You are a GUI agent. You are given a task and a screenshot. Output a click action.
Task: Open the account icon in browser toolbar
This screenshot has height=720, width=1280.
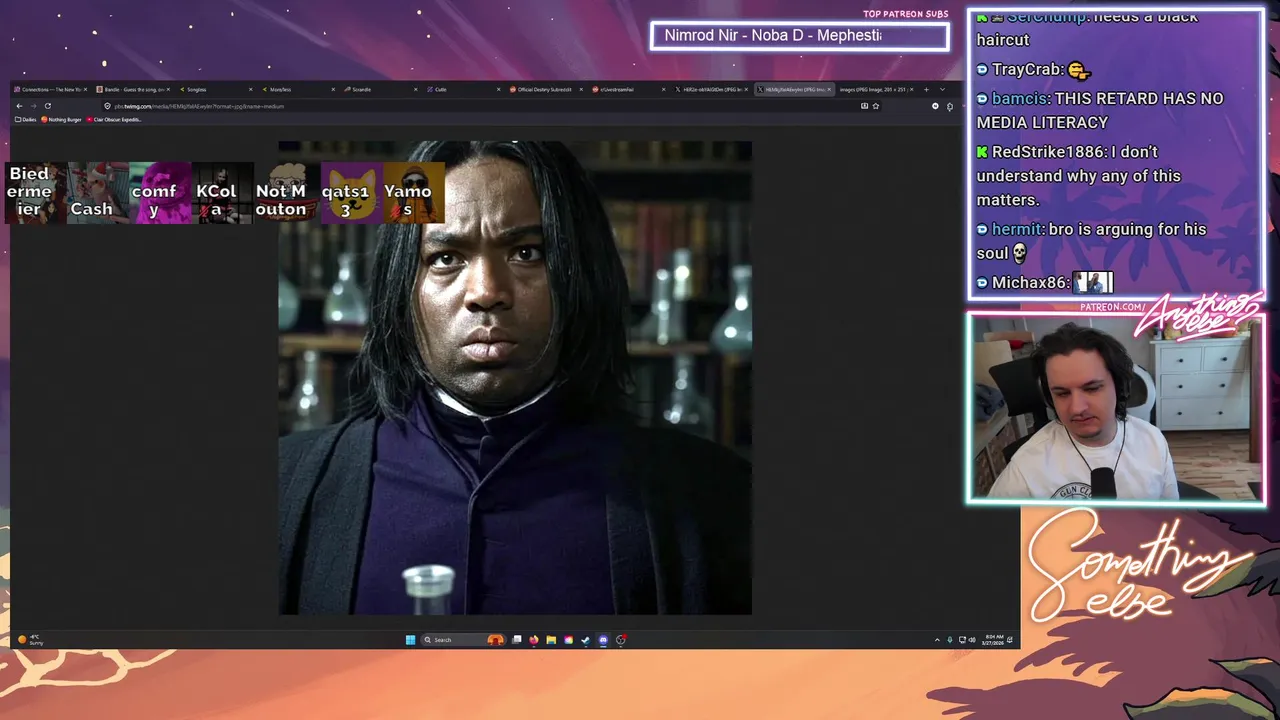[935, 106]
